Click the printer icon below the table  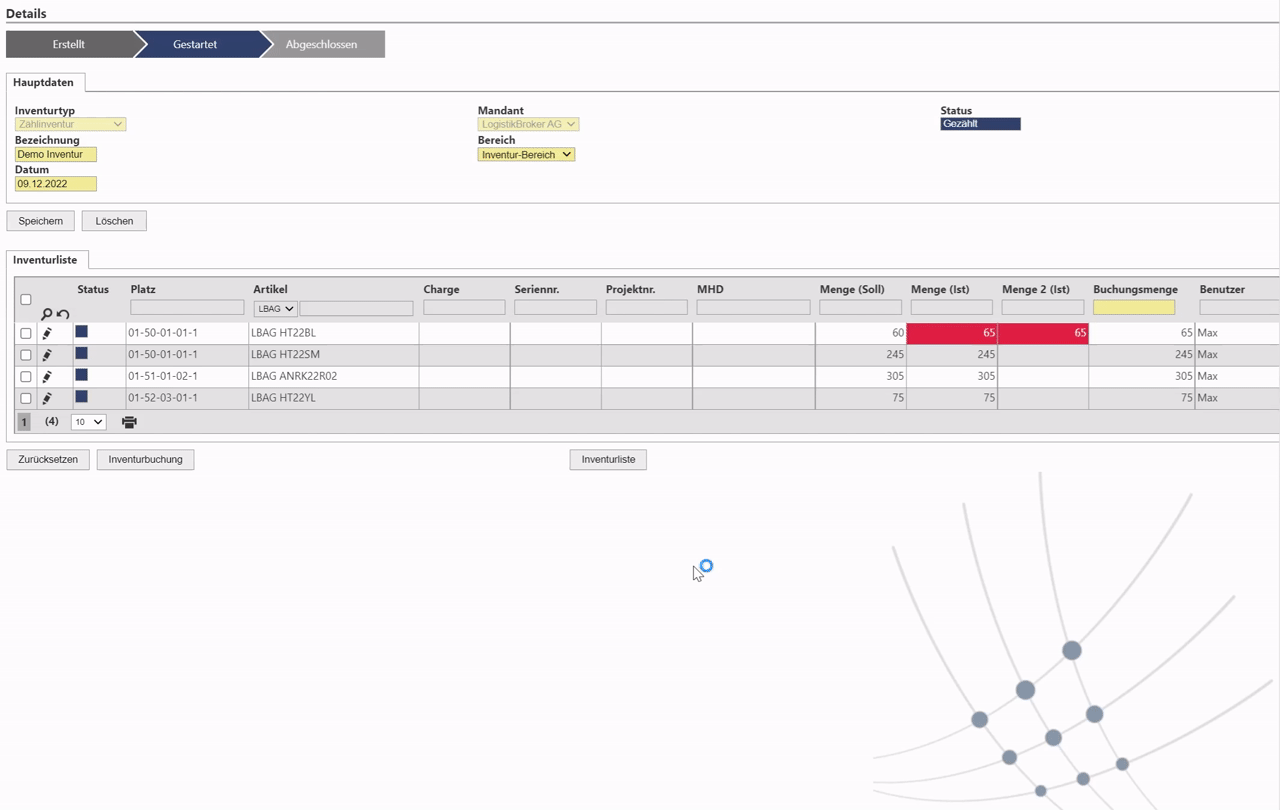pos(129,422)
